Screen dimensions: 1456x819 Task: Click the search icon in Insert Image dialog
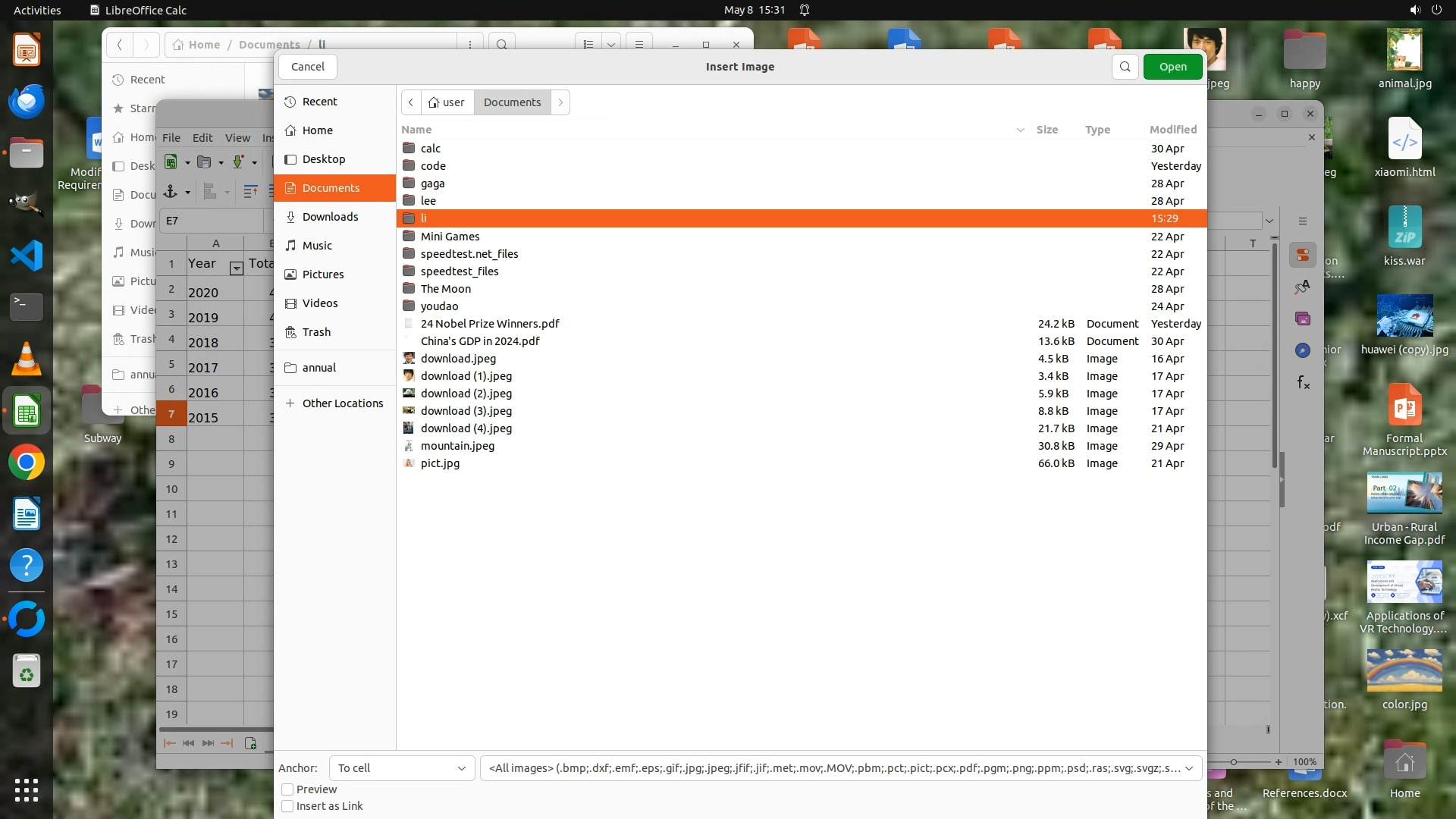[1125, 67]
